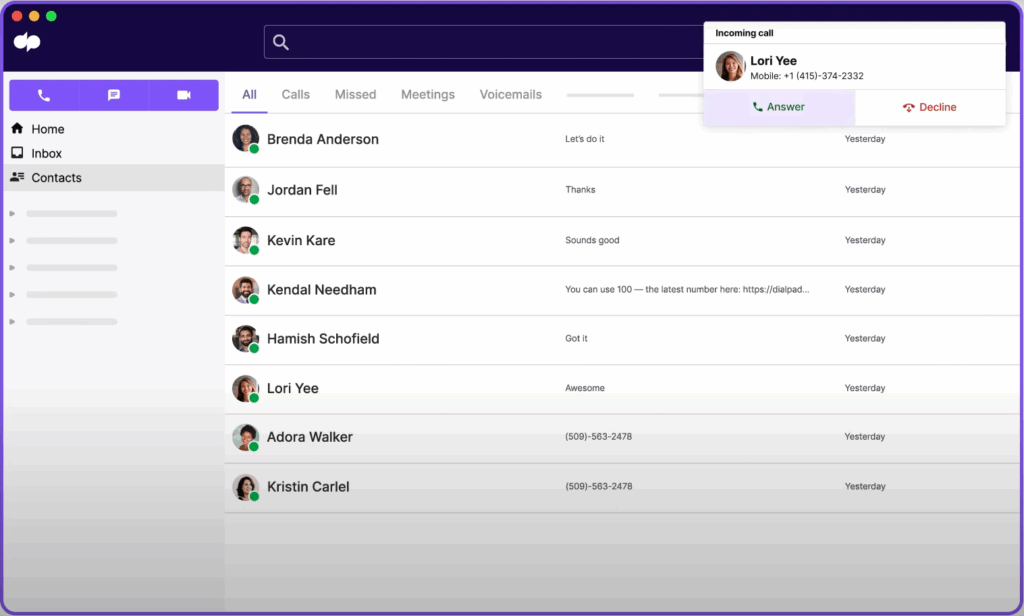
Task: Click the phone call icon button
Action: [x=44, y=95]
